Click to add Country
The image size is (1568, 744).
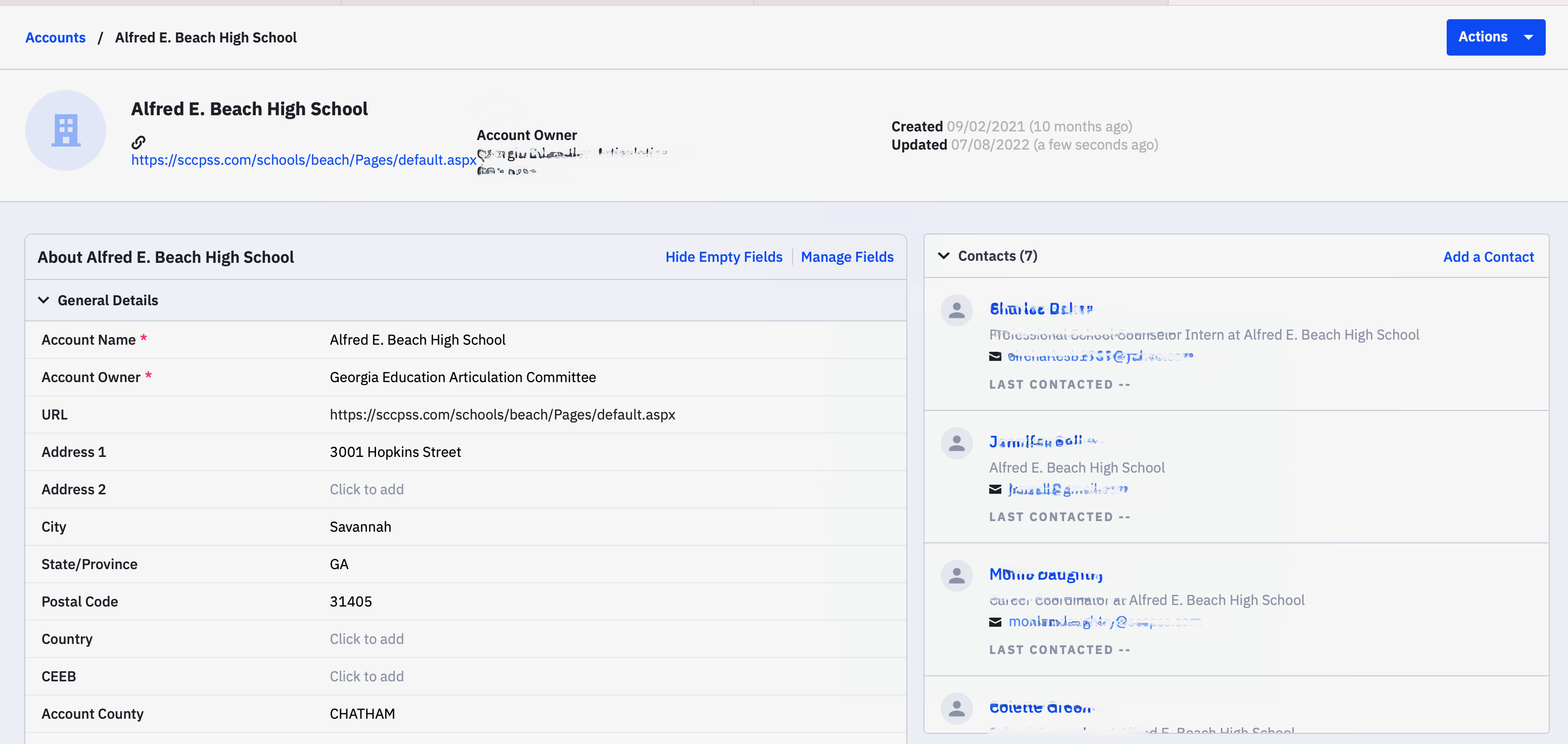[366, 639]
